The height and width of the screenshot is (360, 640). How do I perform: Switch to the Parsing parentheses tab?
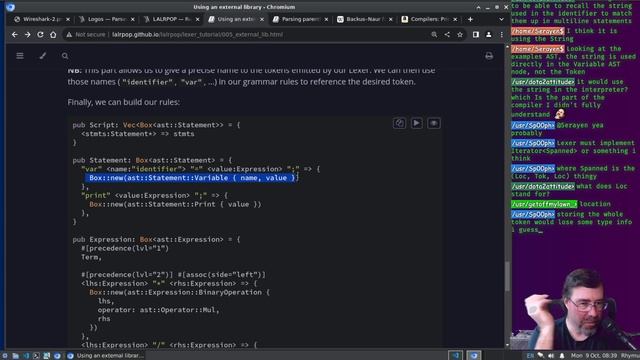300,19
